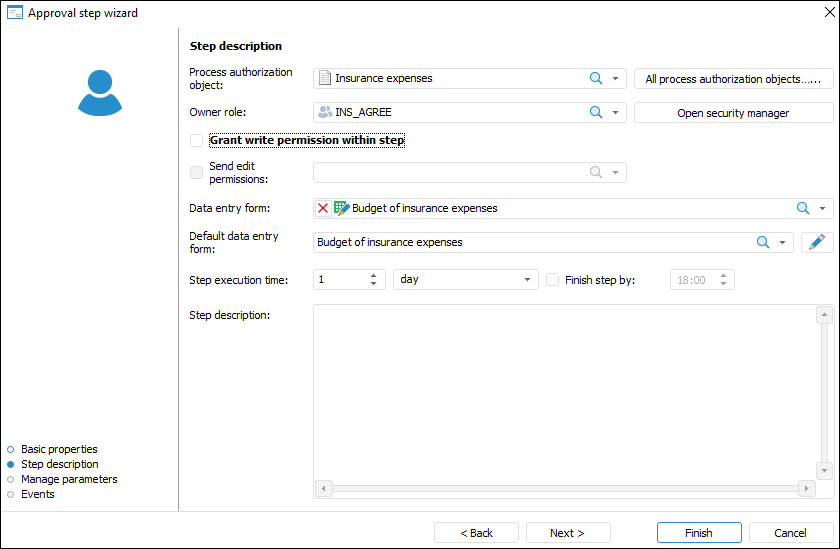Expand the Process authorization object dropdown

(x=616, y=78)
